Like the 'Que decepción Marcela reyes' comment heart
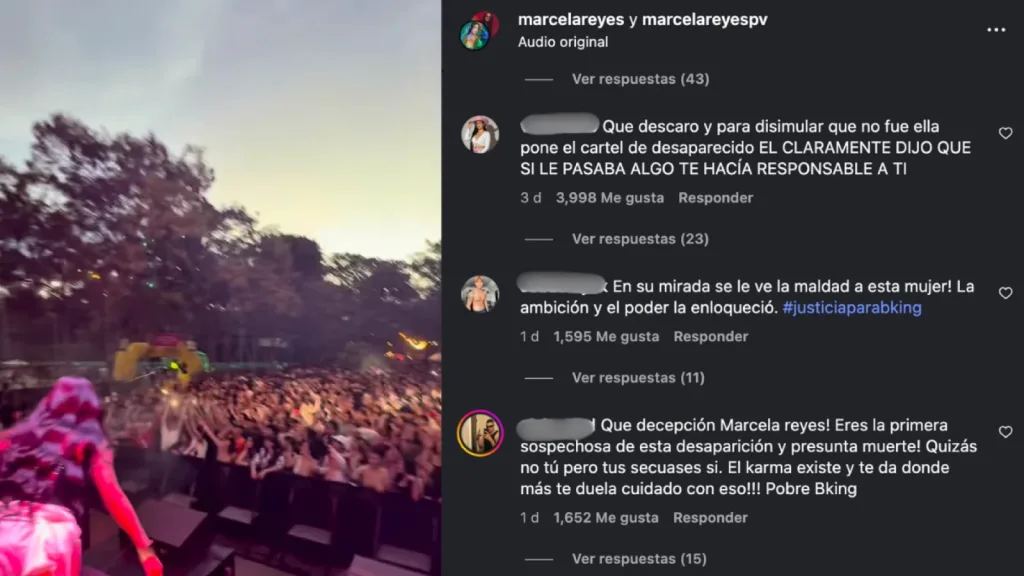1024x576 pixels. point(1006,432)
